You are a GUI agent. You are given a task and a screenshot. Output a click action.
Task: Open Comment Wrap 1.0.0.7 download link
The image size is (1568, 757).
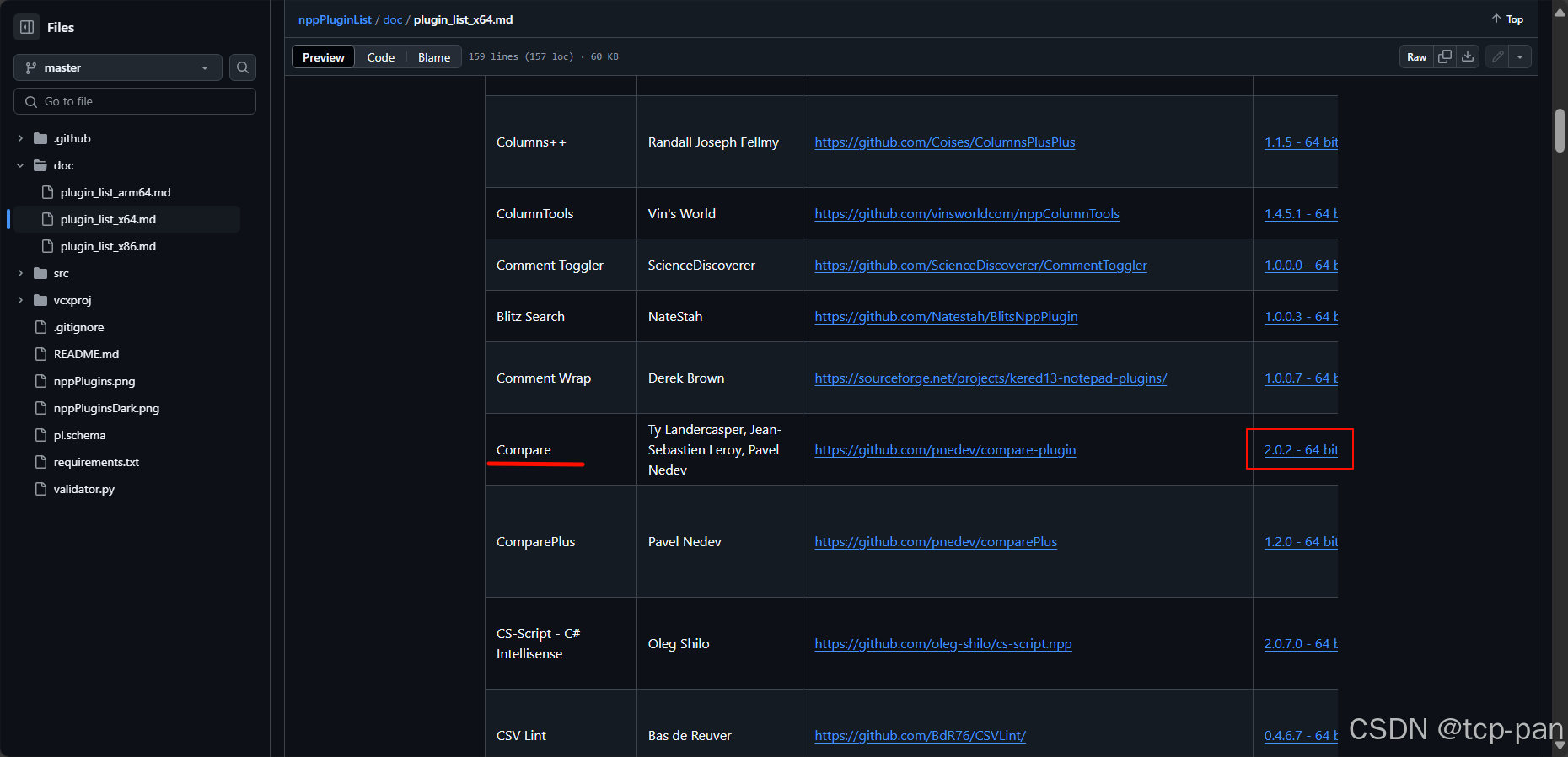1301,378
